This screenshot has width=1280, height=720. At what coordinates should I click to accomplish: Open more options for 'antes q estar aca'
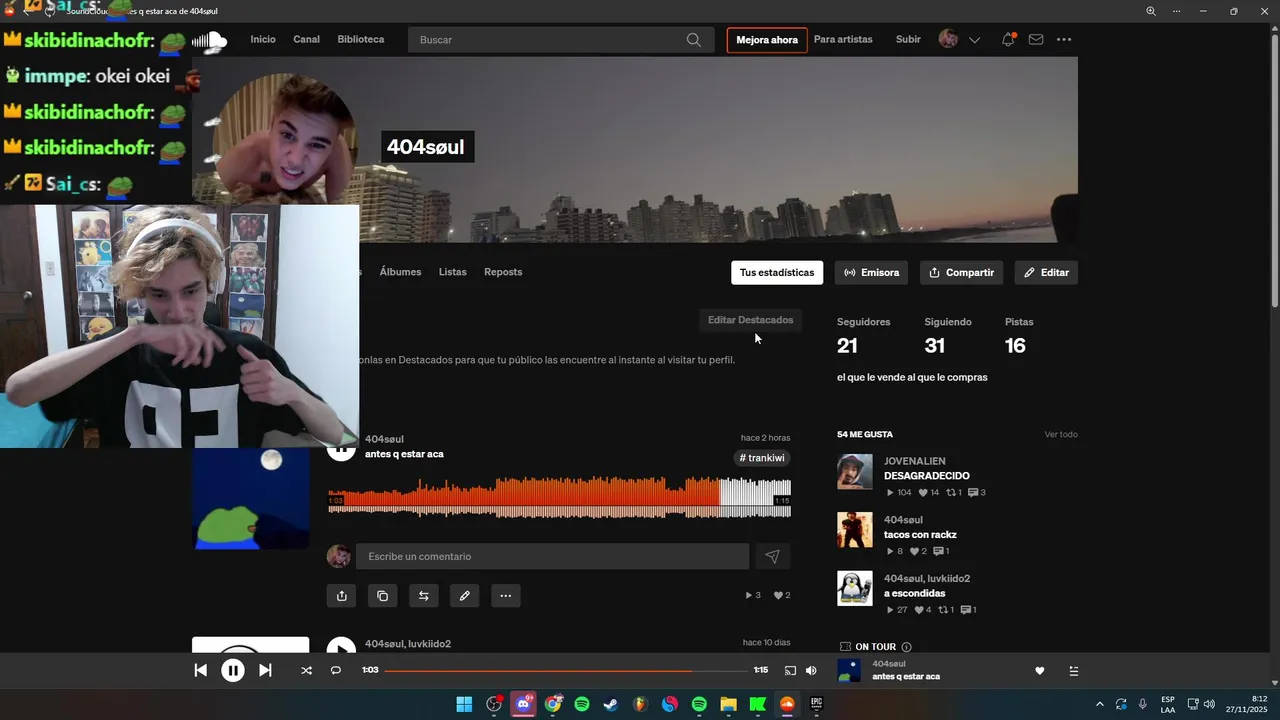tap(505, 596)
